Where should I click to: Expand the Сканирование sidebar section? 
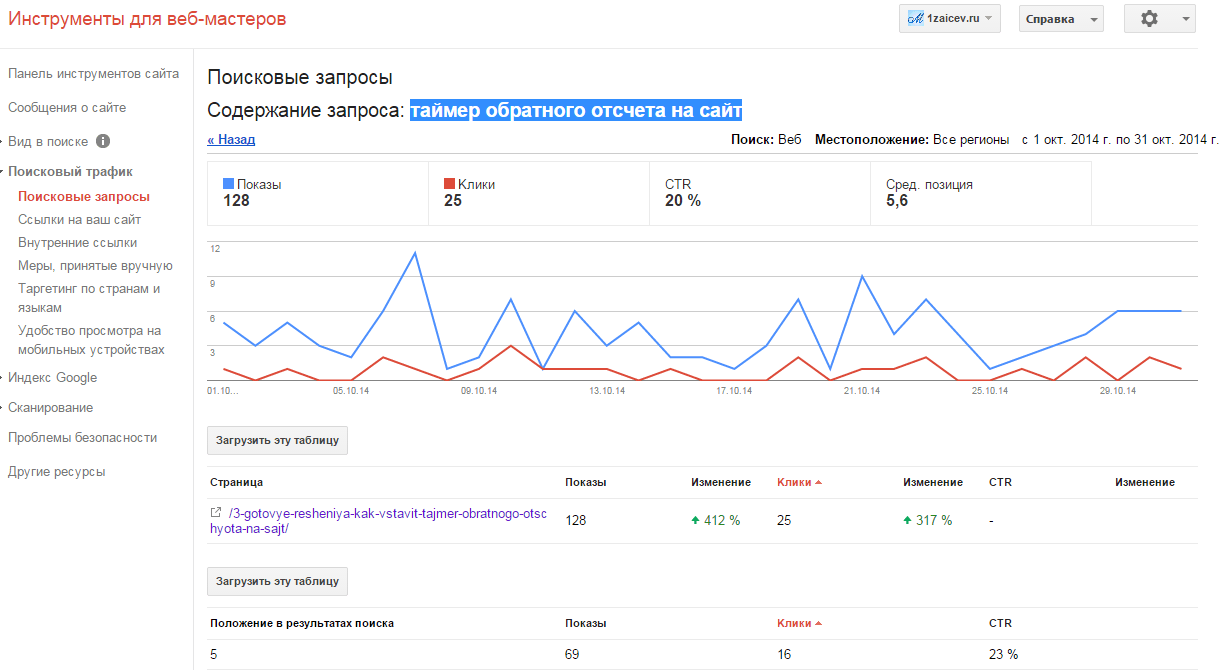pyautogui.click(x=50, y=408)
